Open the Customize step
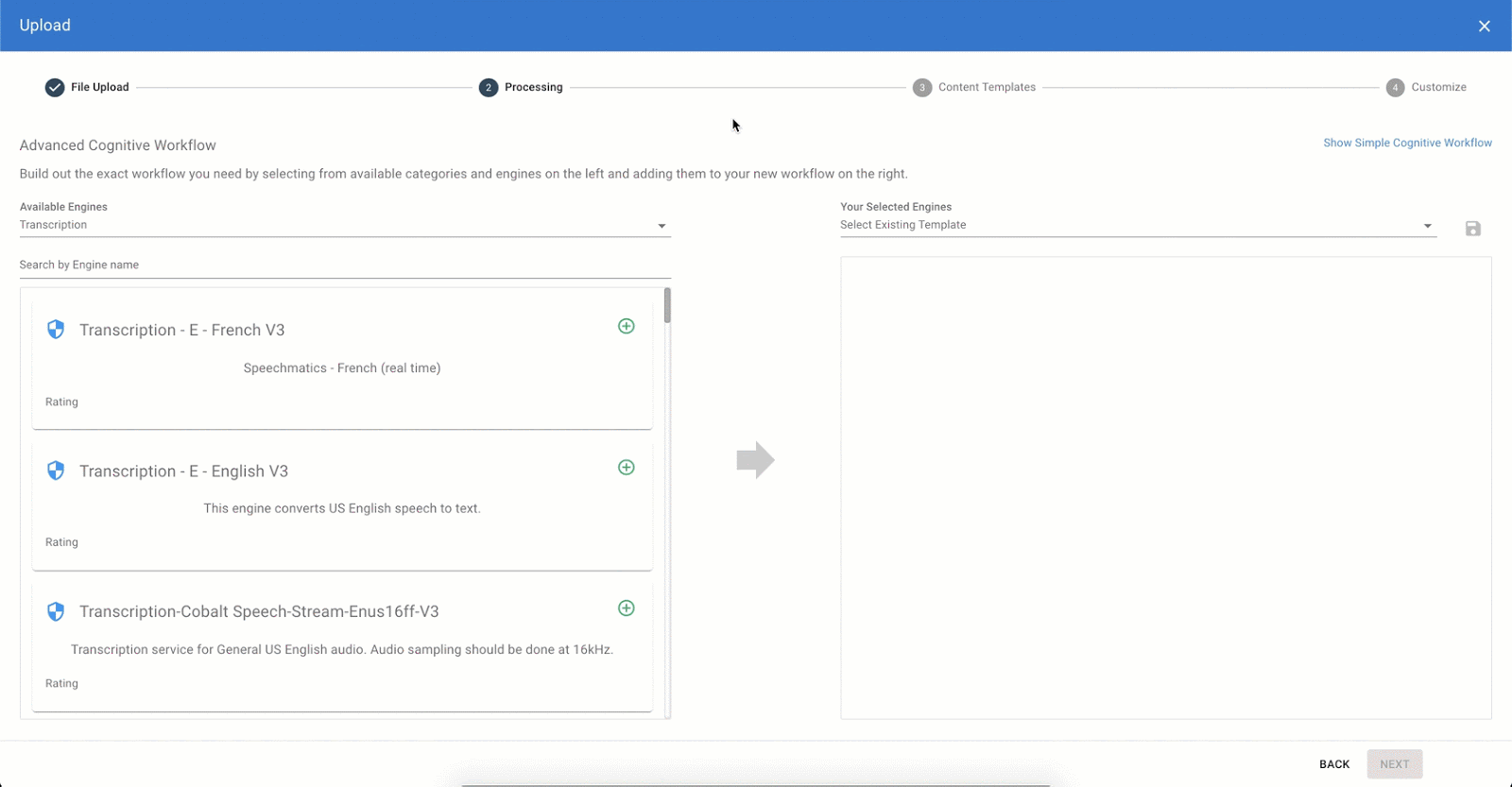The height and width of the screenshot is (787, 1512). pos(1426,87)
